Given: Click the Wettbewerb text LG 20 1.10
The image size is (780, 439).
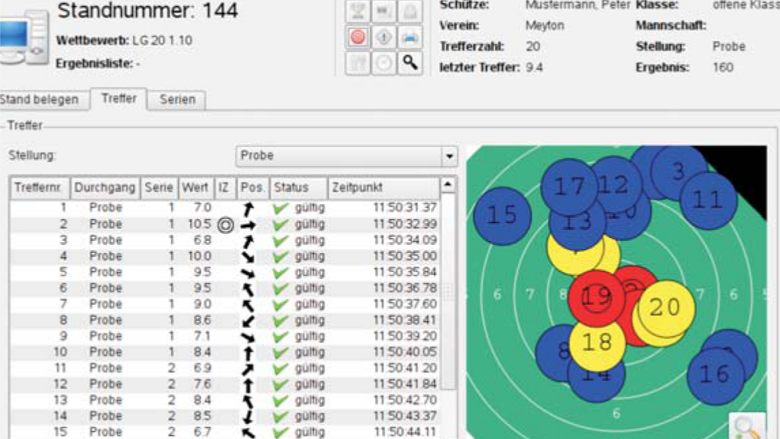Looking at the screenshot, I should (x=162, y=40).
